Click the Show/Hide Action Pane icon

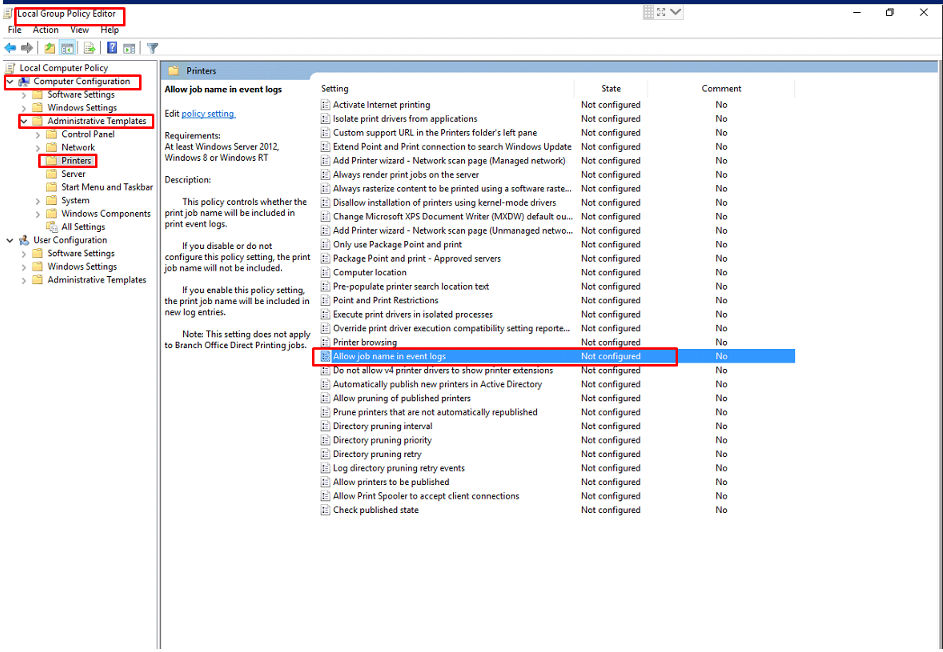point(129,48)
